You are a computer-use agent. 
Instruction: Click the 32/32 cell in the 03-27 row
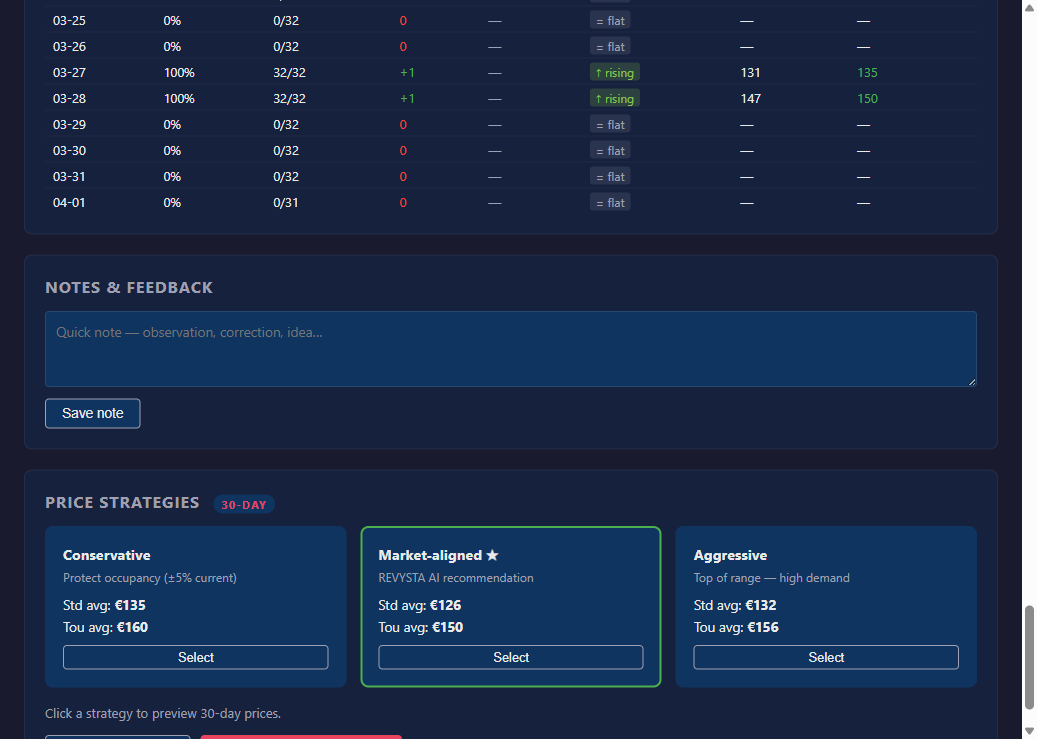[x=290, y=73]
